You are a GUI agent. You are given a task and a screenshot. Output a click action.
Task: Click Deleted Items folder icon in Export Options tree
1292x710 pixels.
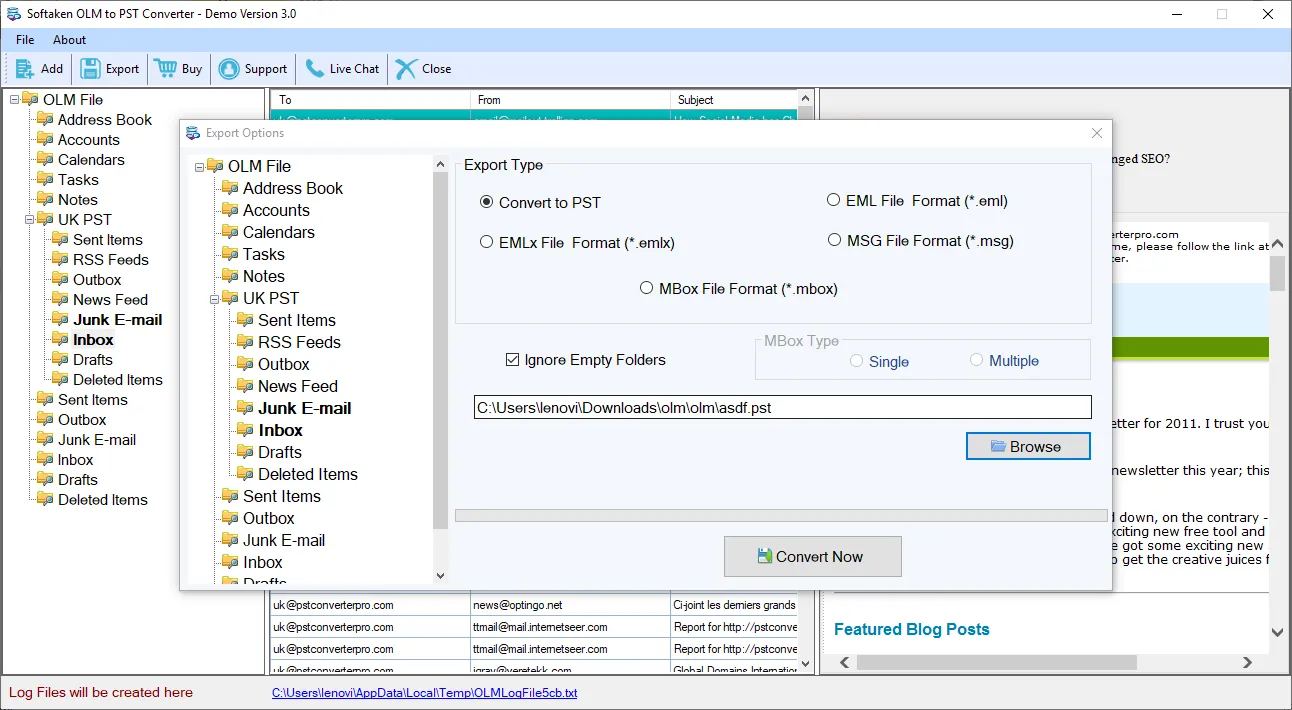(x=245, y=474)
